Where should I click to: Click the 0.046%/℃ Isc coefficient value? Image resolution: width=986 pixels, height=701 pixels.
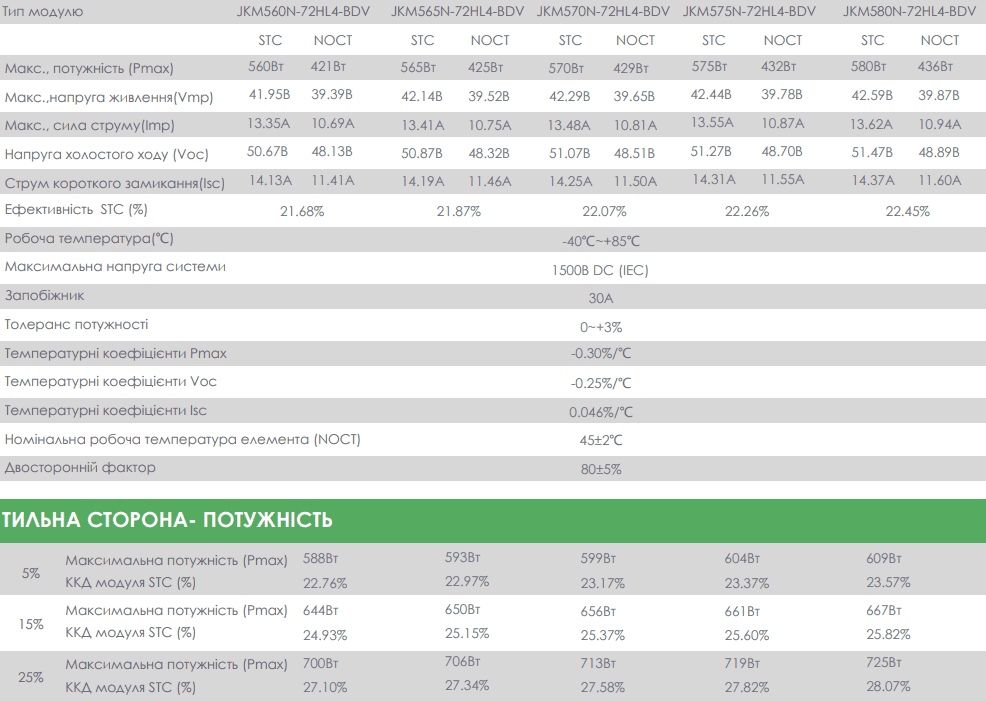[x=601, y=412]
